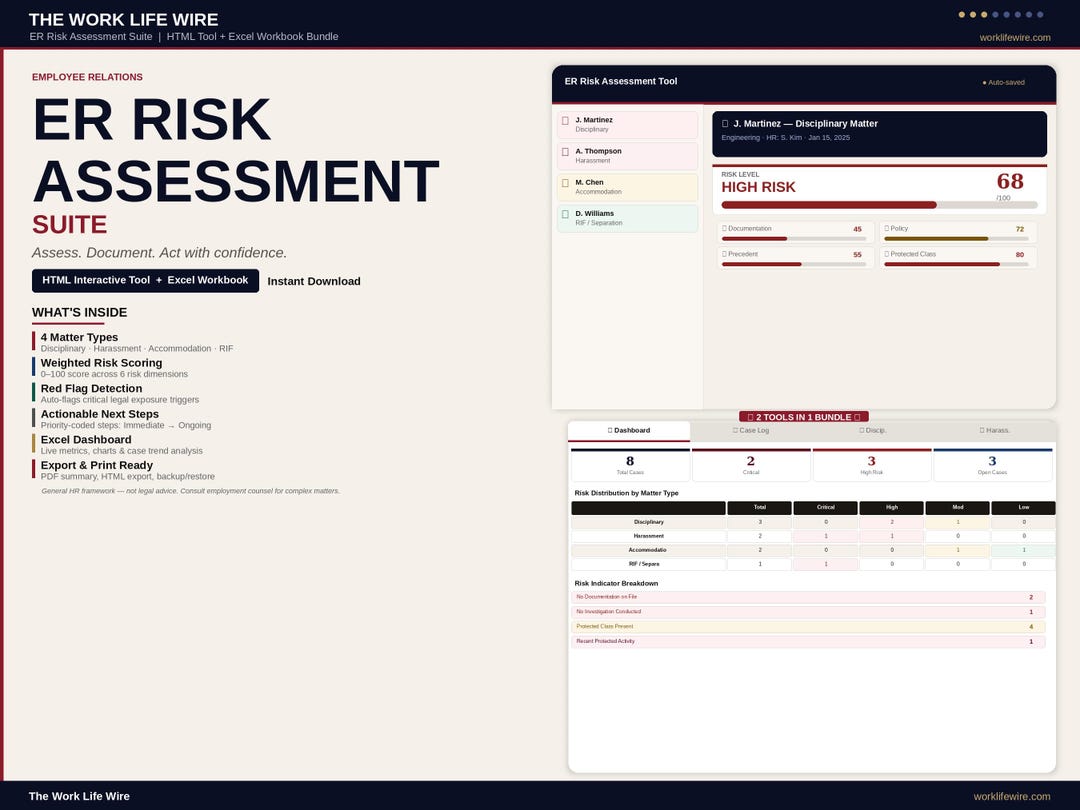
Task: Click the Protected Class score bar
Action: point(956,264)
